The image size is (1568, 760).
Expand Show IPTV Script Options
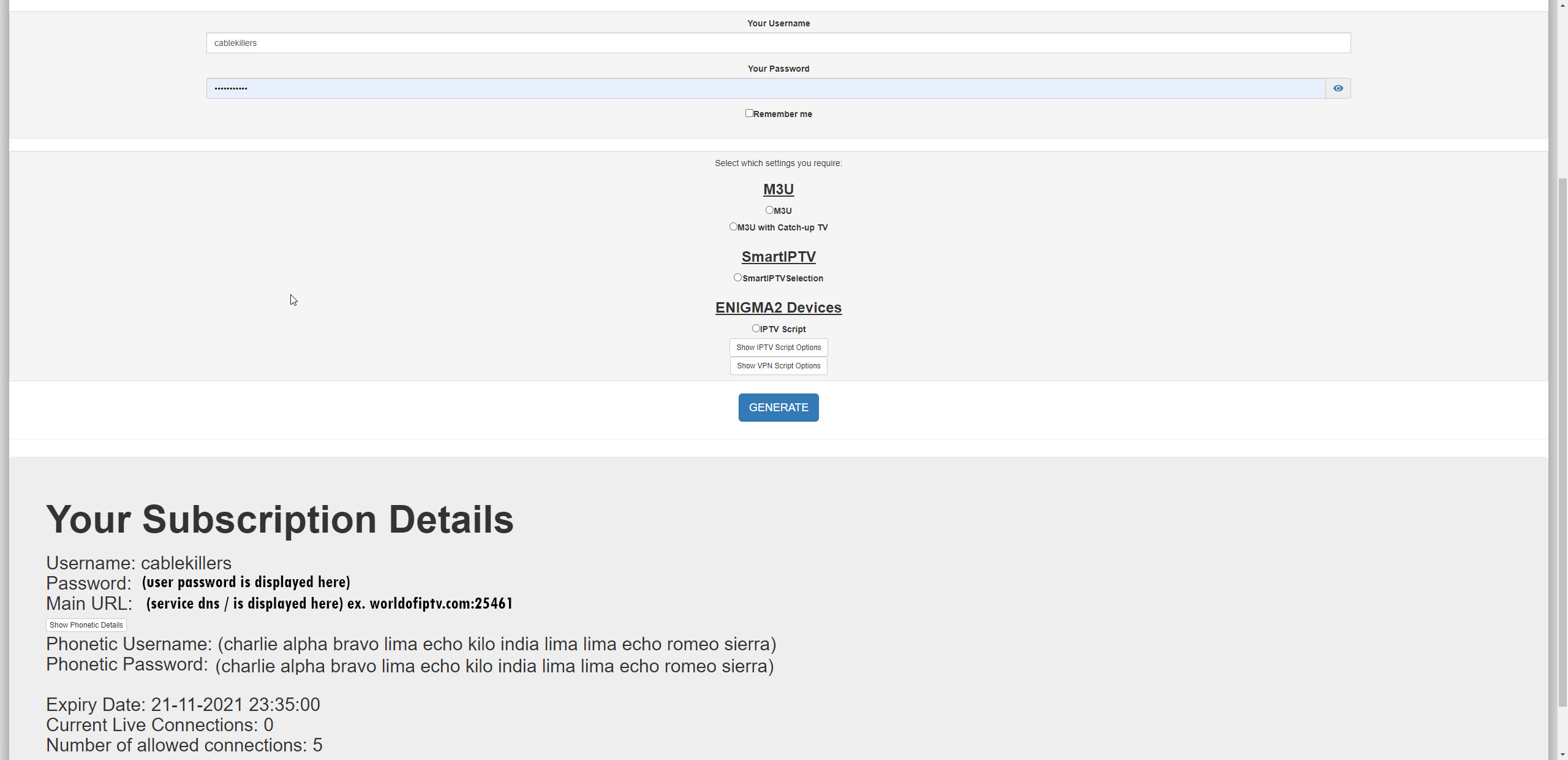point(778,348)
